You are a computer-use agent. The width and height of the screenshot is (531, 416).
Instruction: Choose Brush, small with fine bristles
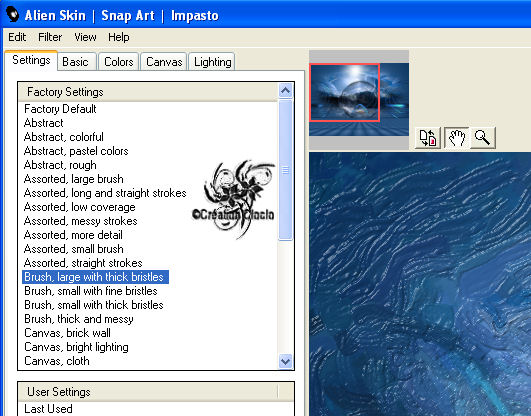point(91,291)
